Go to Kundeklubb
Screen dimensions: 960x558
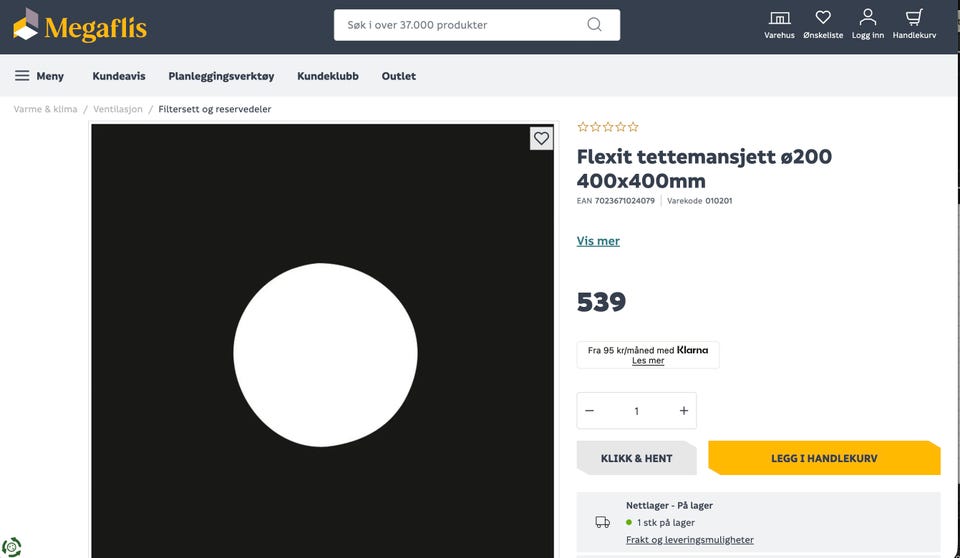click(x=328, y=76)
